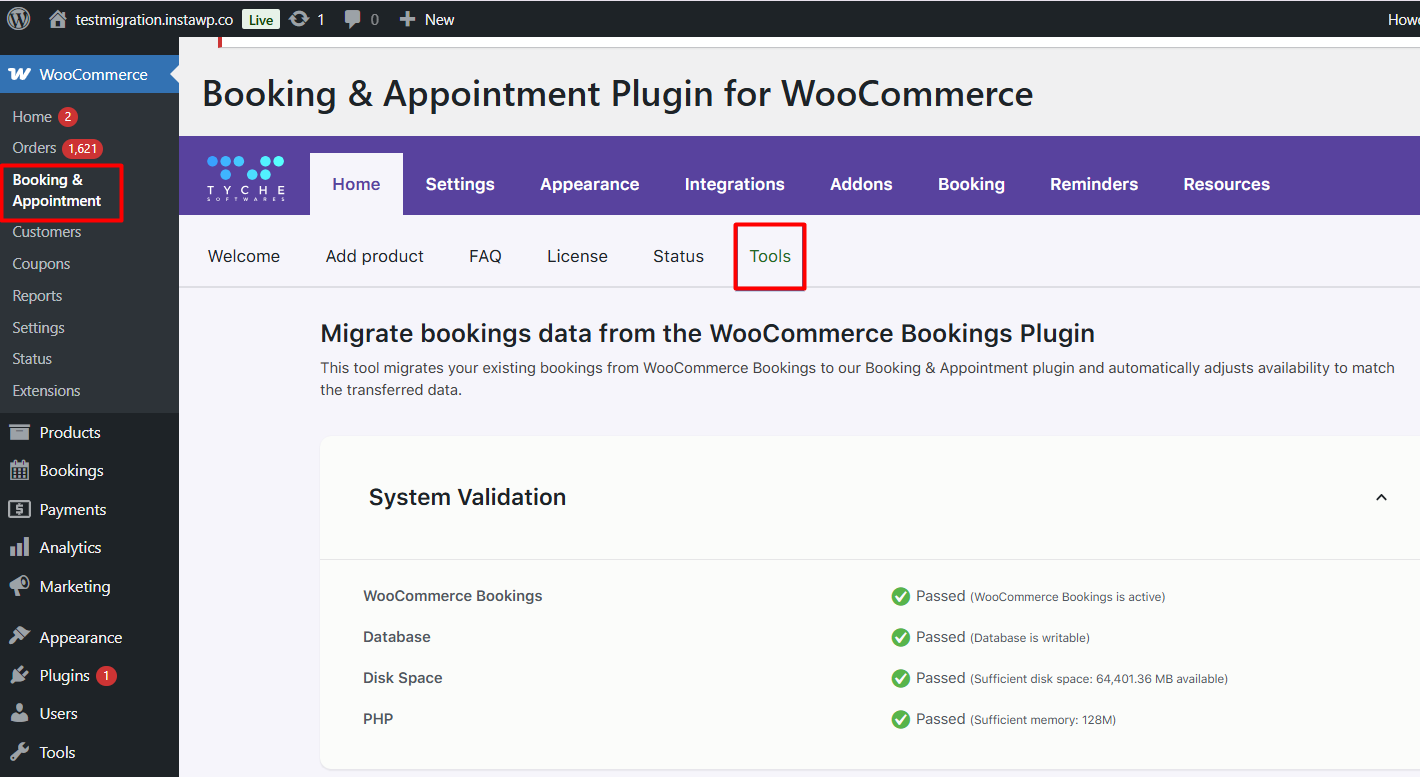The width and height of the screenshot is (1420, 777).
Task: Switch to the Settings tab
Action: click(x=460, y=184)
